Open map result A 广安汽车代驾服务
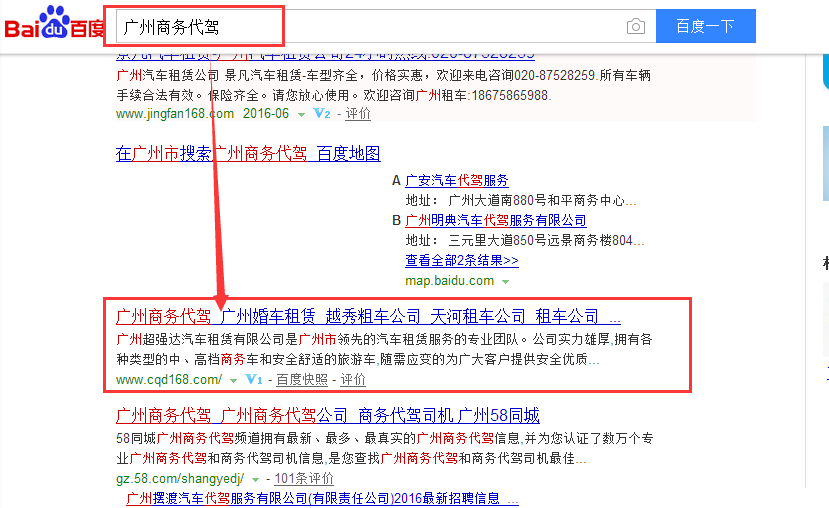The width and height of the screenshot is (829, 508). click(x=457, y=181)
